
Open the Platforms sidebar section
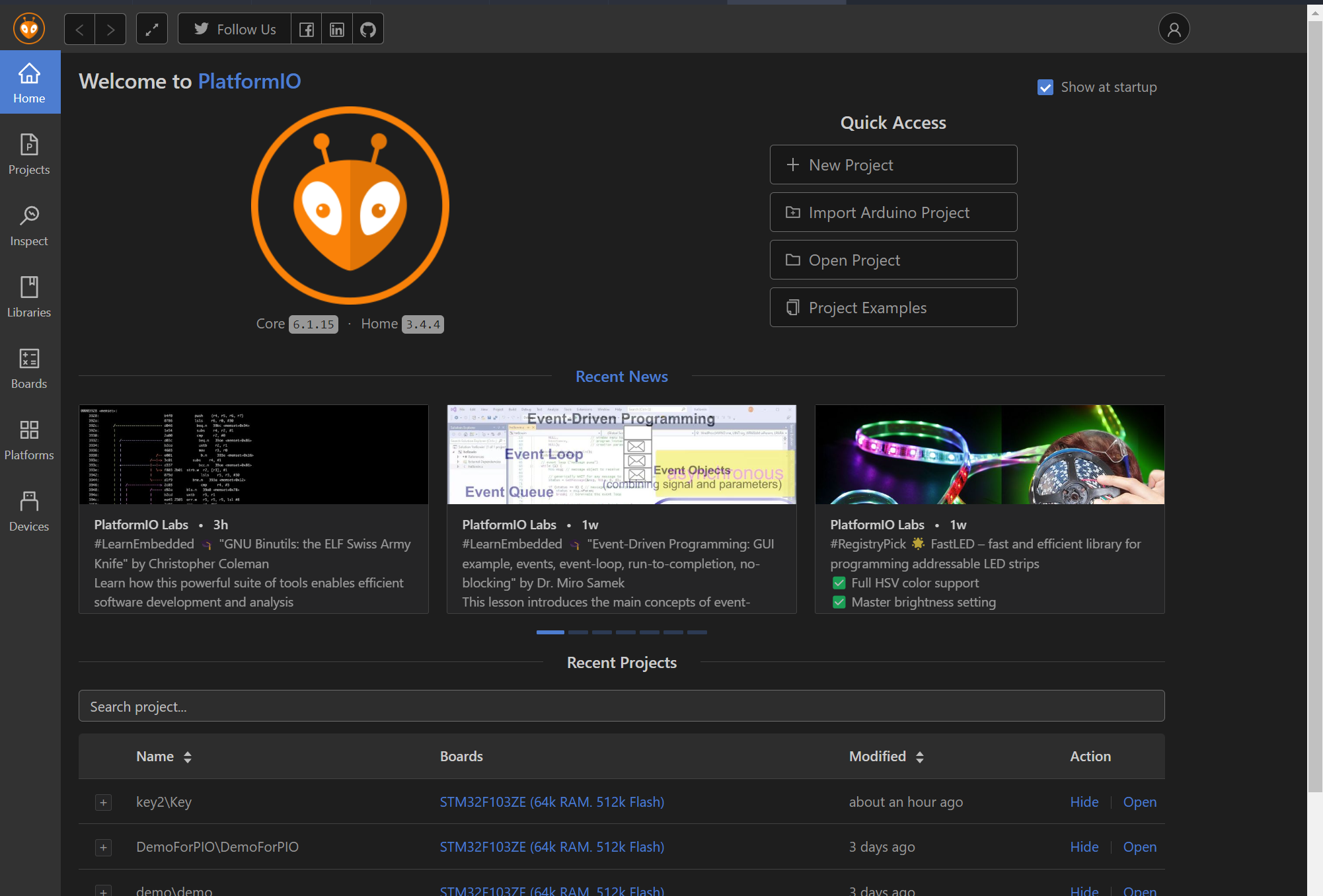click(29, 439)
